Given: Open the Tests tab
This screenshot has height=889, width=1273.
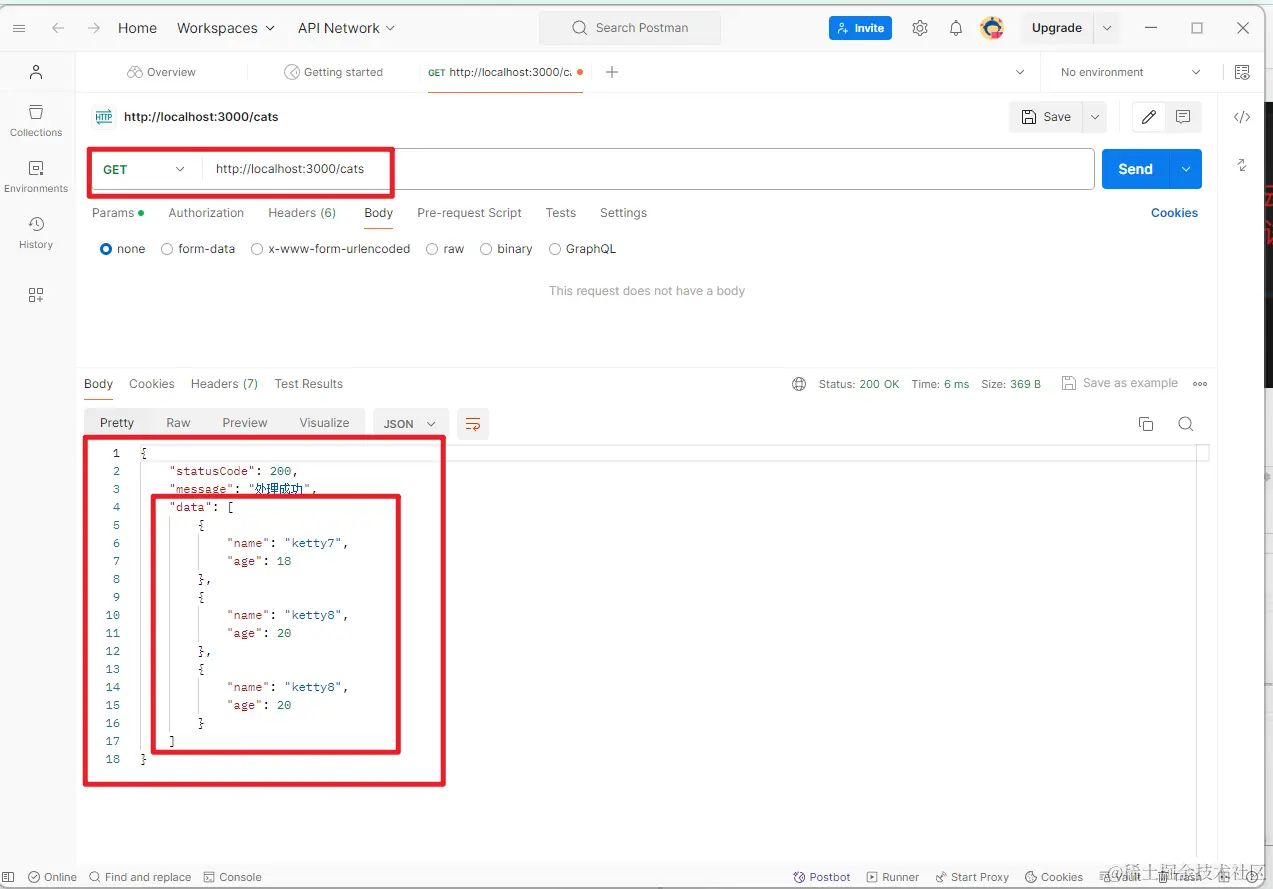Looking at the screenshot, I should point(561,213).
